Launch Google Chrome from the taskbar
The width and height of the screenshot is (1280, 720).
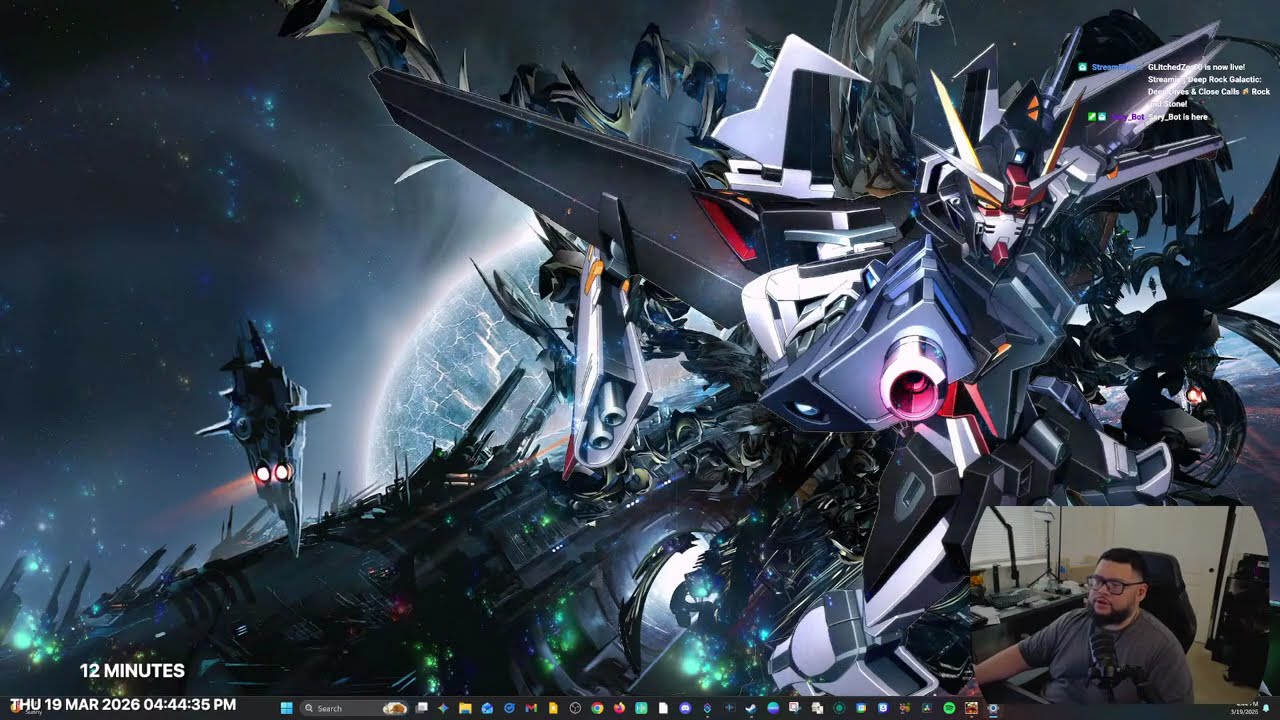(597, 708)
